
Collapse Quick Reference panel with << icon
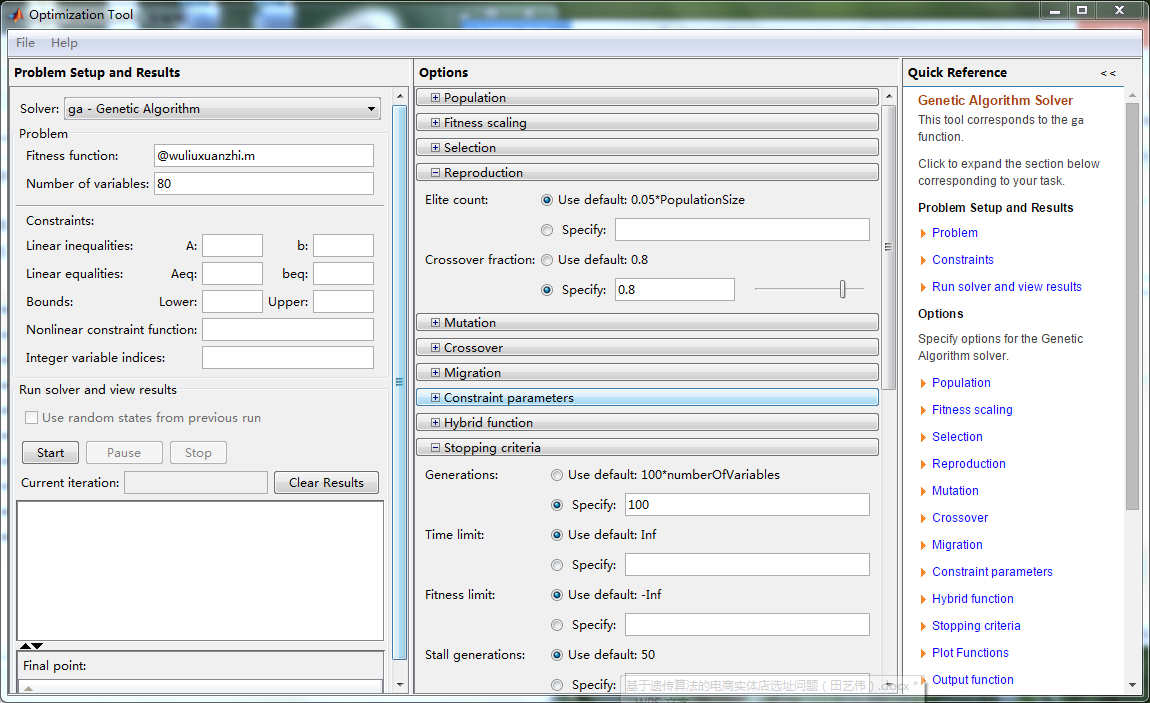pos(1108,73)
